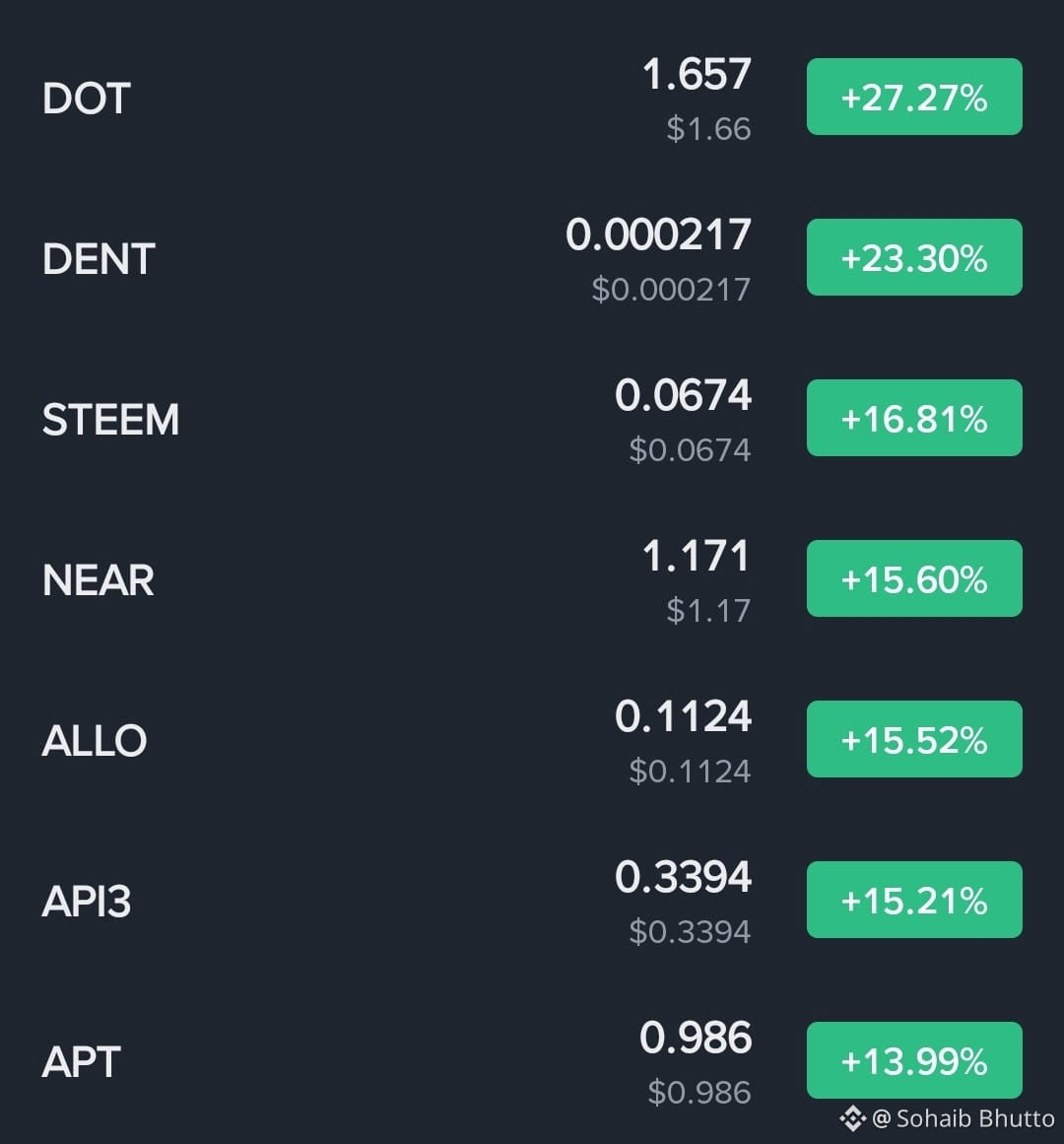Viewport: 1064px width, 1144px height.
Task: Select the 0.000217 DENT price
Action: tap(658, 235)
